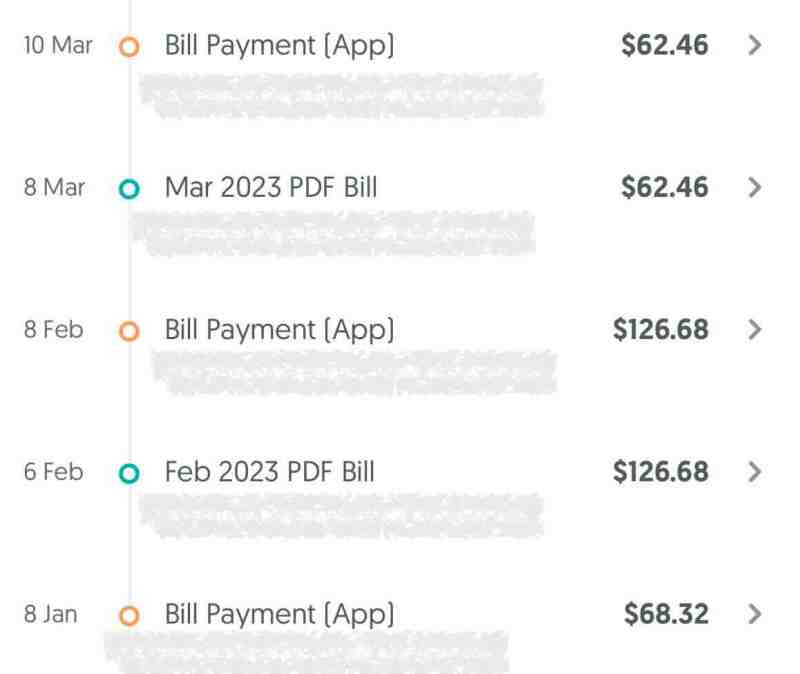The height and width of the screenshot is (674, 800).
Task: Click the $62.46 amount on Mar PDF Bill
Action: pos(664,188)
